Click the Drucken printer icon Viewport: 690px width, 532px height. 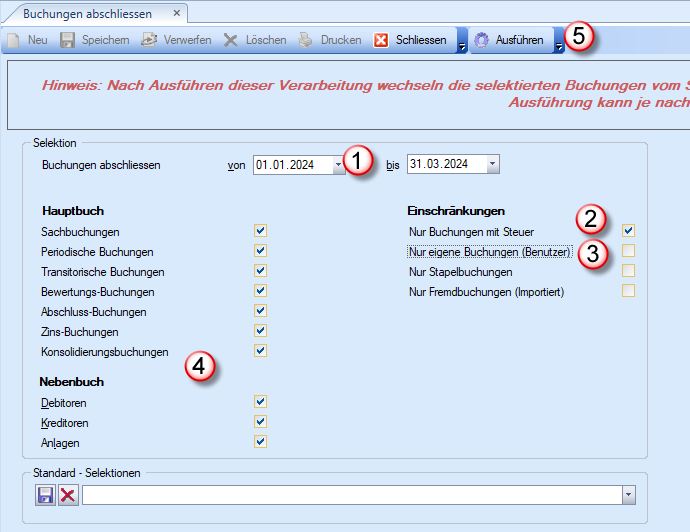306,41
